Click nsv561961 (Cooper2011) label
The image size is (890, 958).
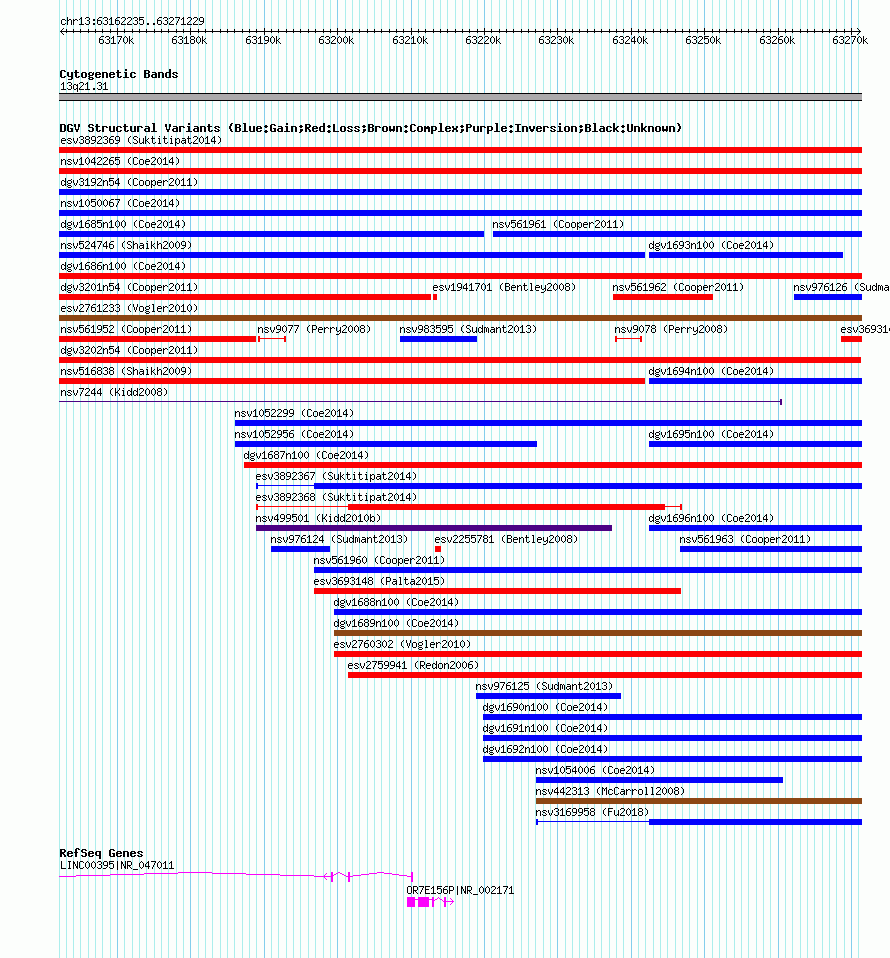point(558,224)
